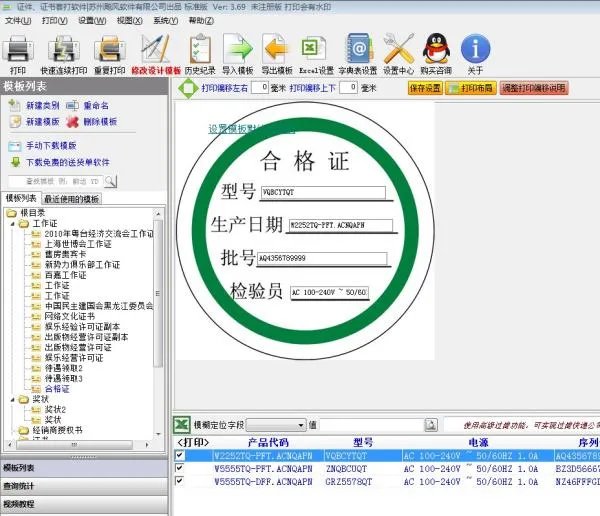Switch to the 最近使用的模板 tab
The height and width of the screenshot is (516, 600).
(72, 199)
